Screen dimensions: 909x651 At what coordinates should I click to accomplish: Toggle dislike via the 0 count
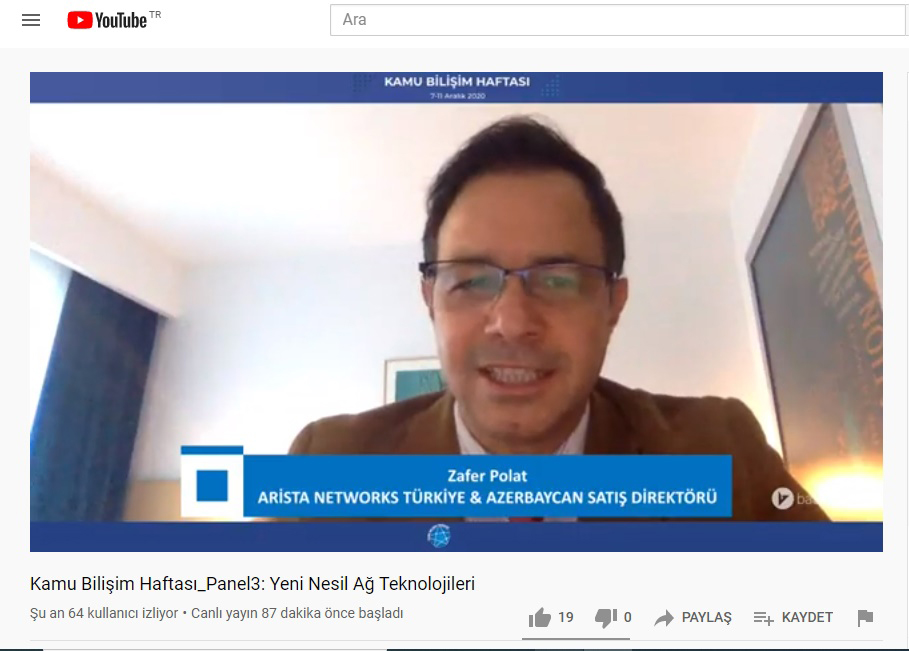pyautogui.click(x=627, y=618)
